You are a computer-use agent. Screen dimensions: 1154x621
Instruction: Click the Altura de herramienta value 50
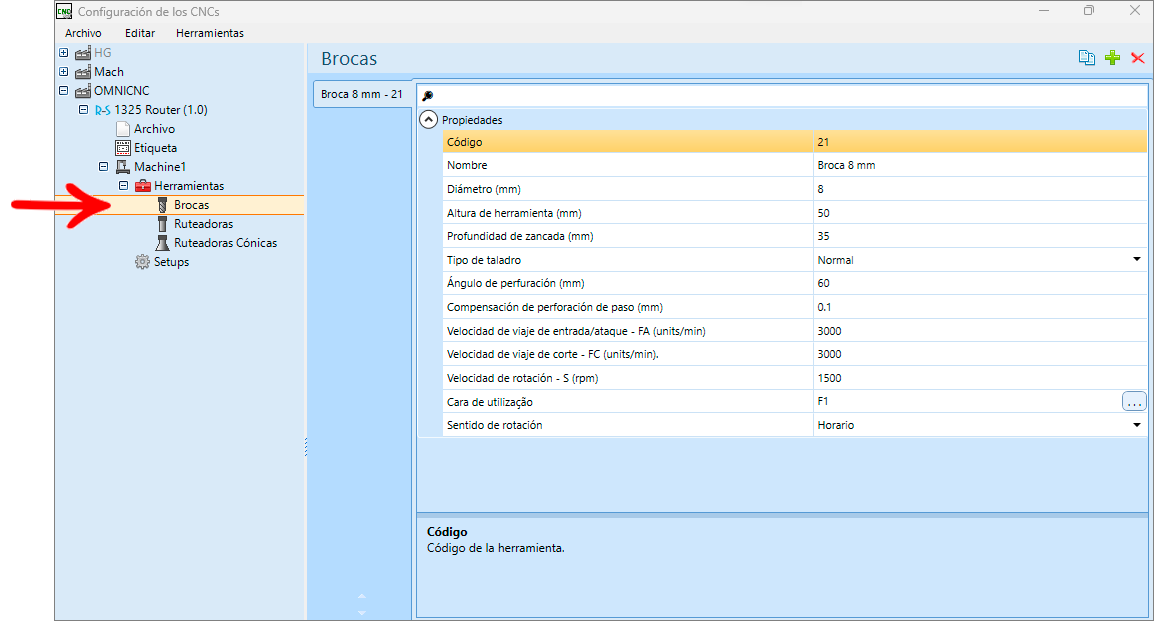pos(980,213)
